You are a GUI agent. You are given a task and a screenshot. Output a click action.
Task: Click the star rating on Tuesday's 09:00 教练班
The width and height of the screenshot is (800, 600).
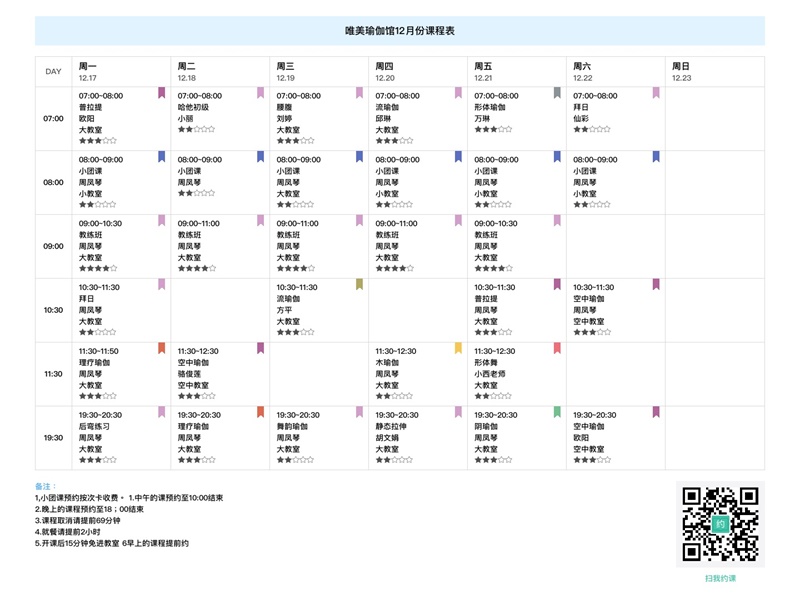click(196, 268)
